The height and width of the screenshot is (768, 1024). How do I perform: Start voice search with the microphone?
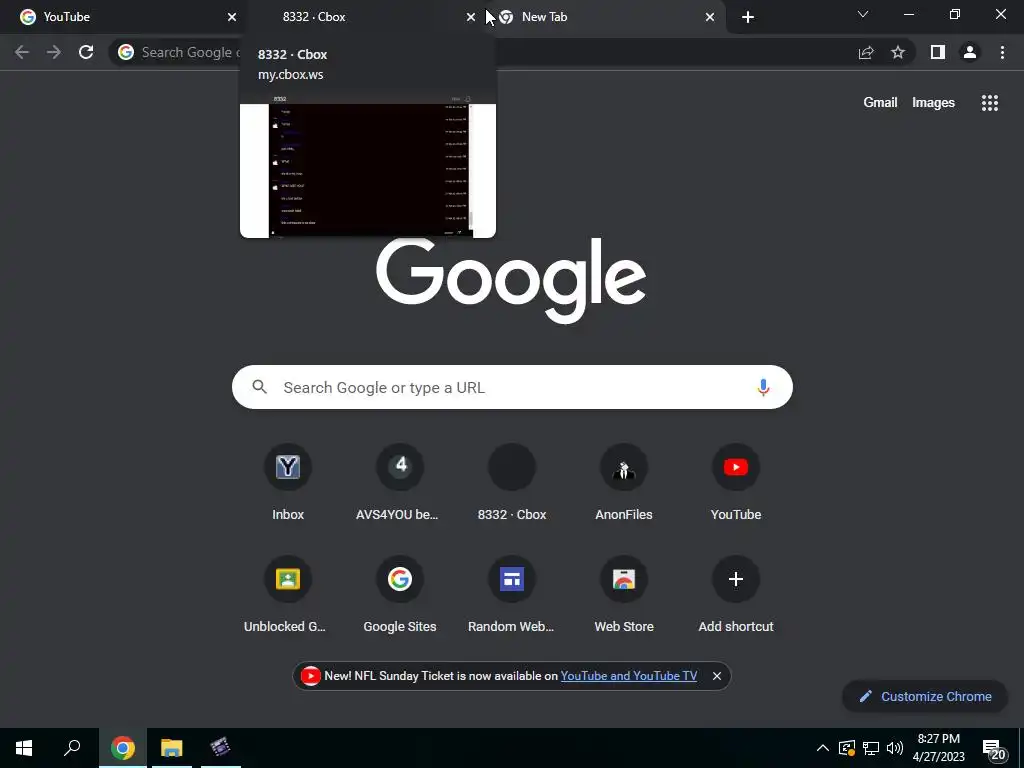(x=763, y=387)
